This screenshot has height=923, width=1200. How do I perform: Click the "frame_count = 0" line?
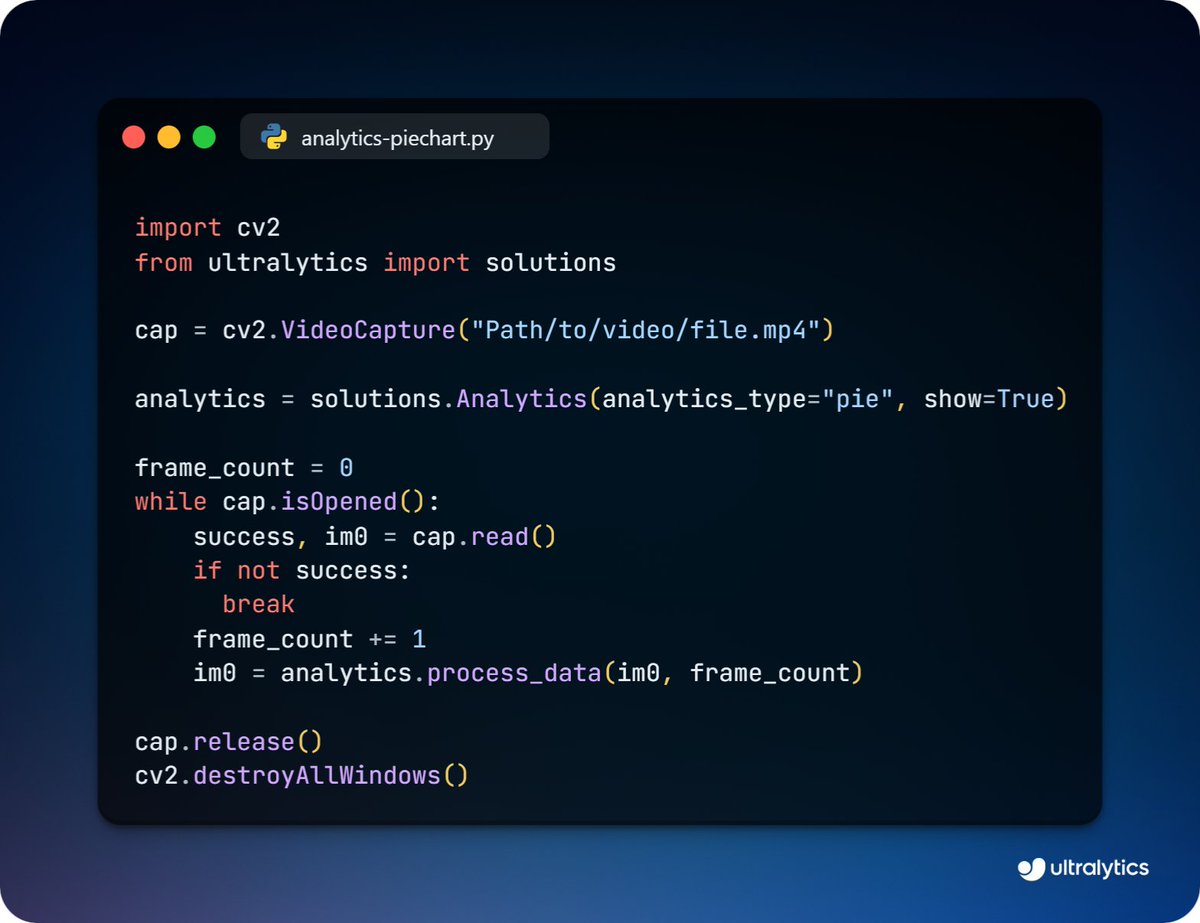[x=244, y=468]
